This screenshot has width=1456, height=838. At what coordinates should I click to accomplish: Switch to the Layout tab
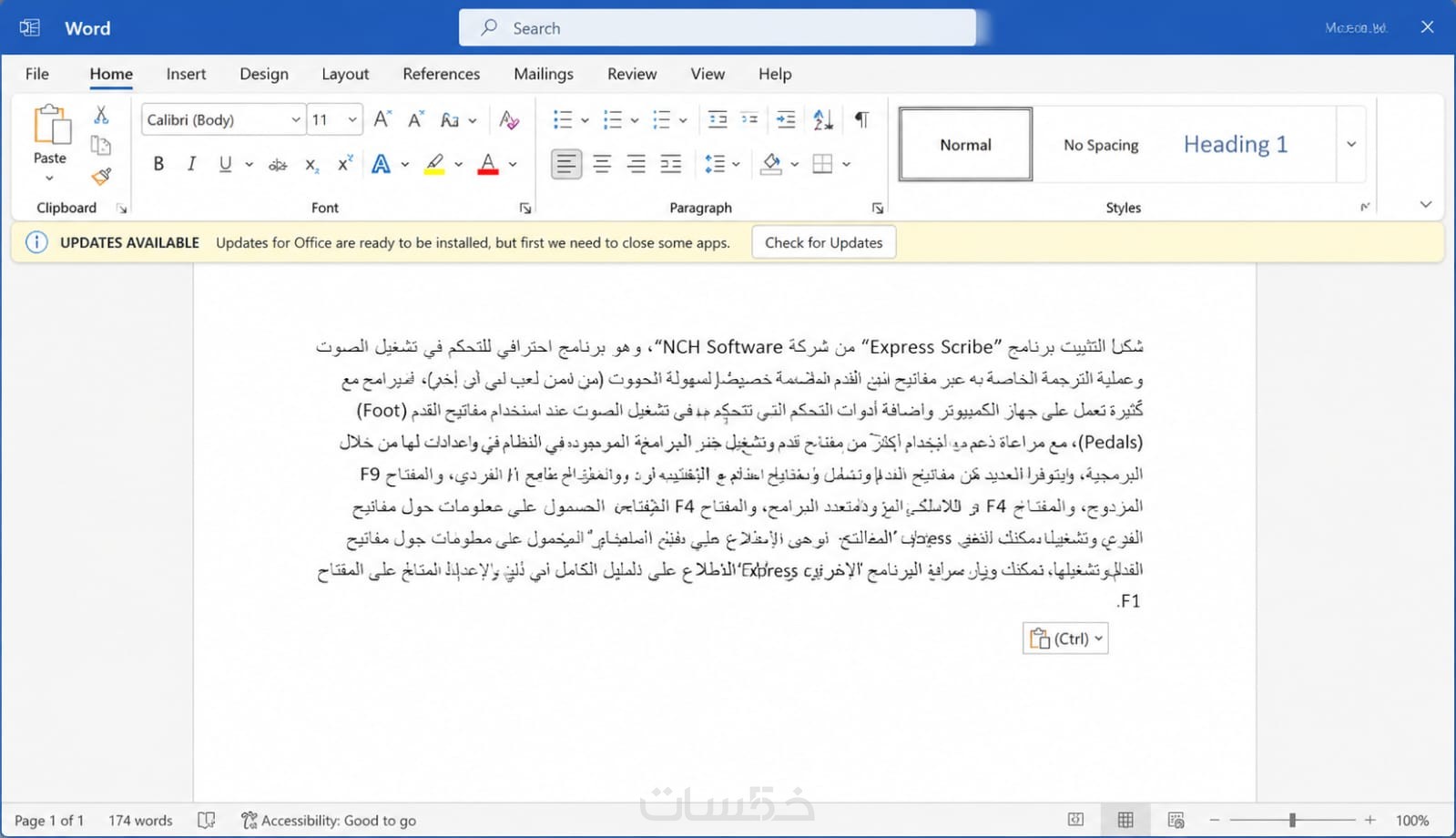point(345,74)
